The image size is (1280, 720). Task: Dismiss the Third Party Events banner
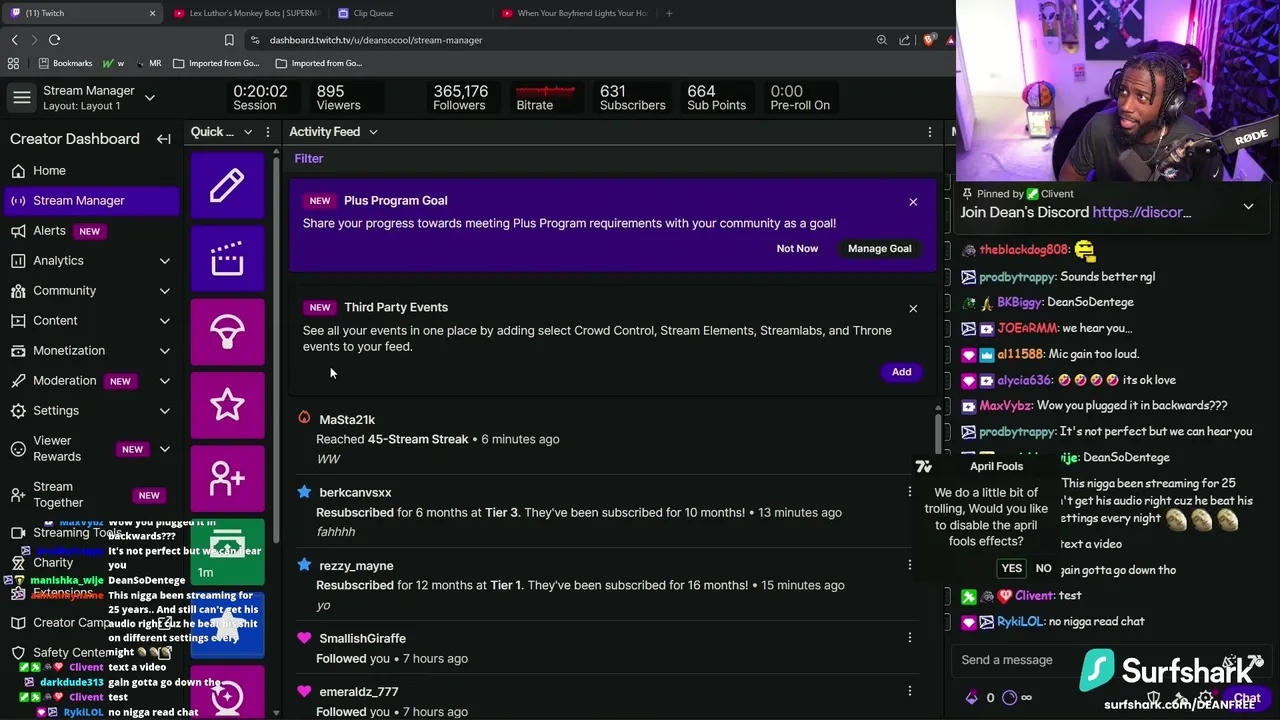click(x=913, y=308)
